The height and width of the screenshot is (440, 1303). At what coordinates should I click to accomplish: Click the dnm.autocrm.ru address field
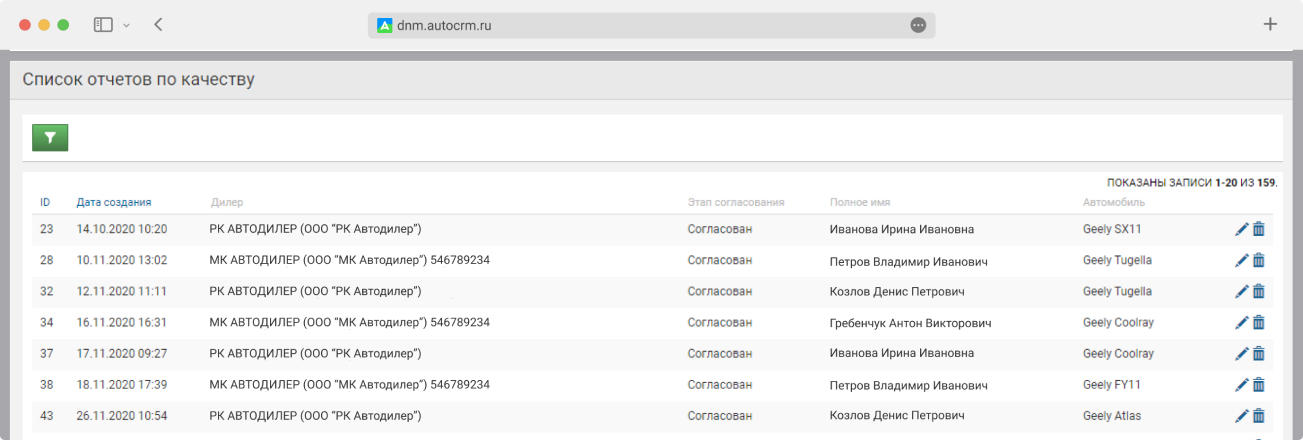640,25
